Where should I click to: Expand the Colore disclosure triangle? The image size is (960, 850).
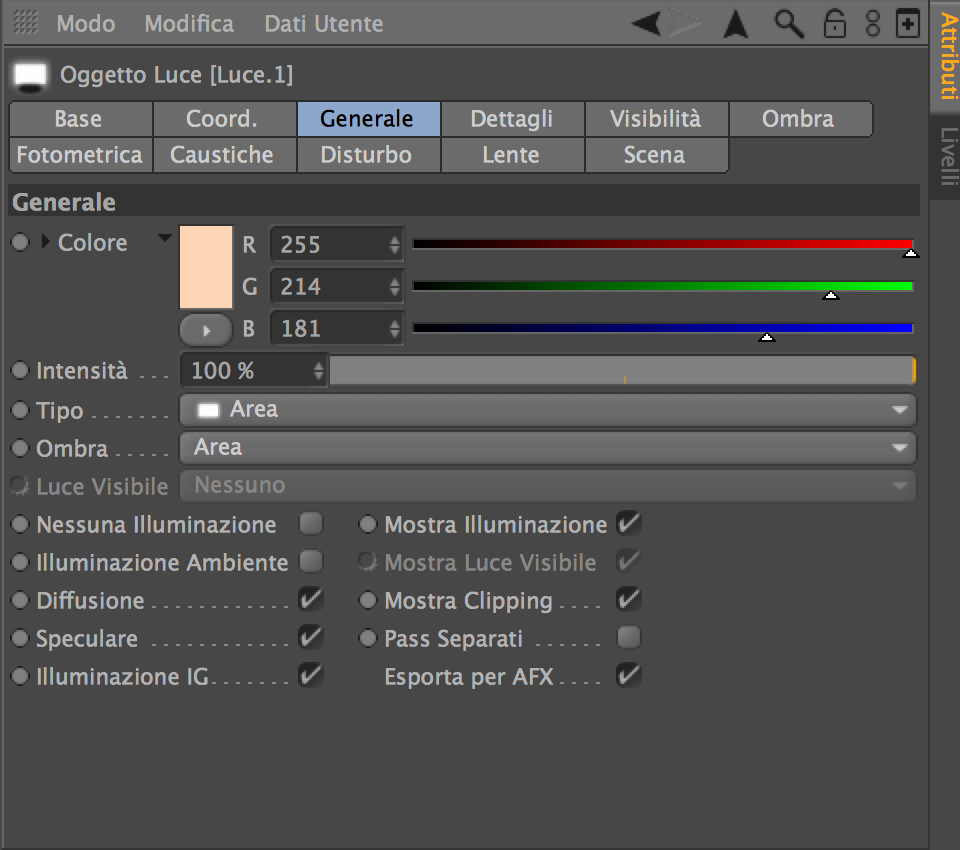pos(45,243)
